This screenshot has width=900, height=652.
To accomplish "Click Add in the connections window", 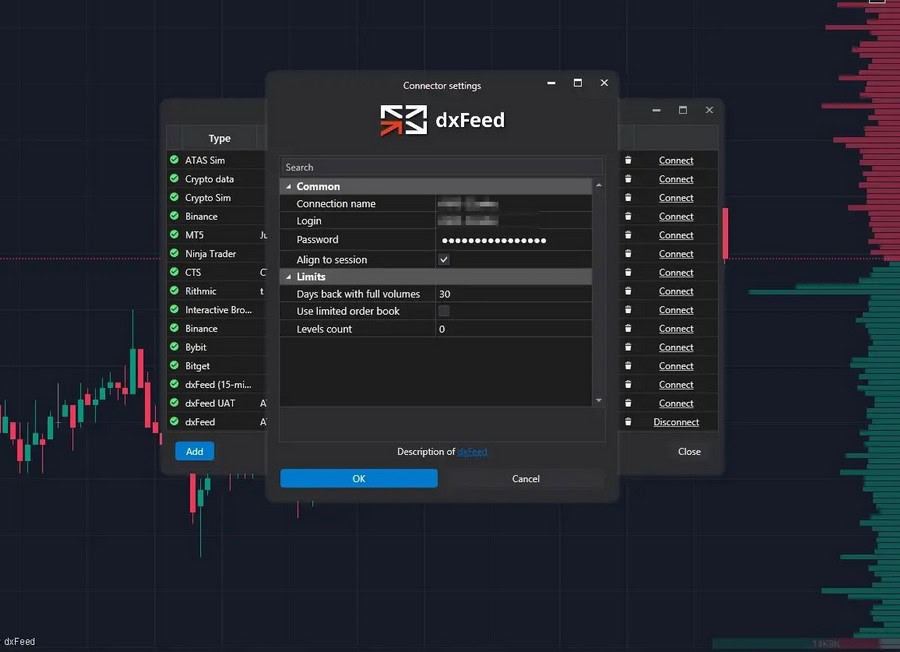I will (x=195, y=451).
